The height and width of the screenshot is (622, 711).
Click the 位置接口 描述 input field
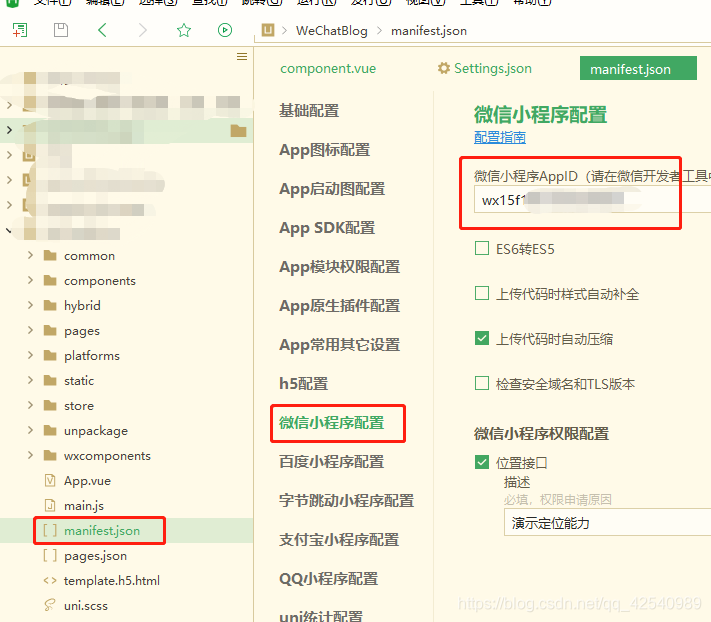point(608,522)
